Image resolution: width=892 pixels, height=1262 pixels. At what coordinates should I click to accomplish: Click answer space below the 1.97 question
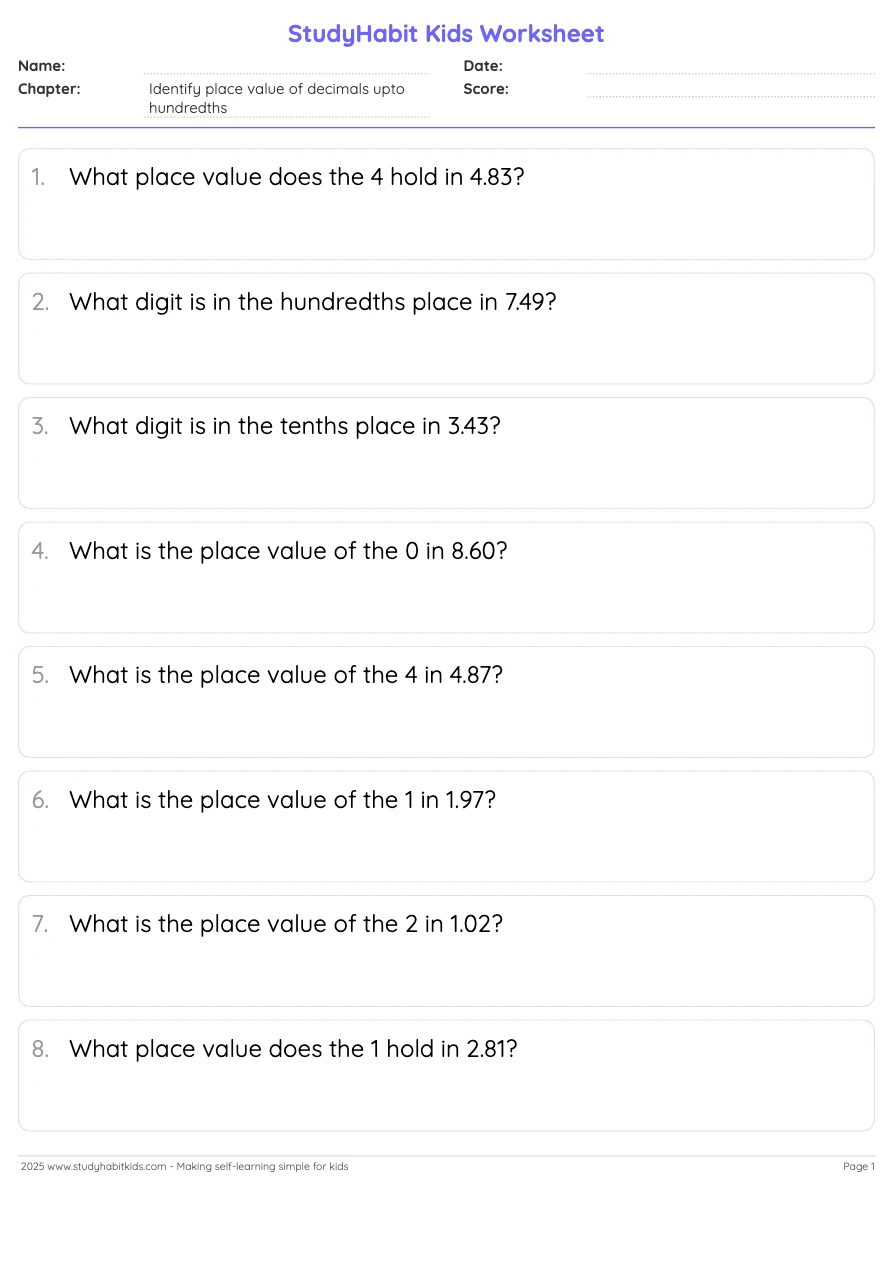pyautogui.click(x=446, y=849)
